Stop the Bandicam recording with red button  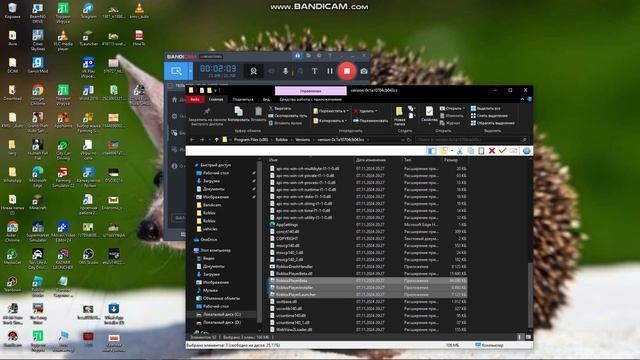tap(347, 71)
